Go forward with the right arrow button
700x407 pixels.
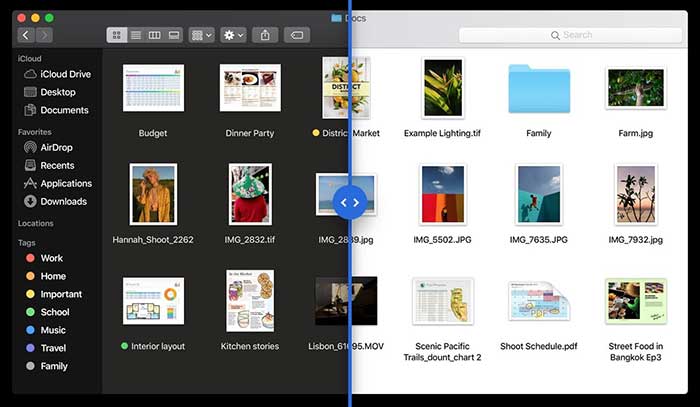[x=44, y=35]
